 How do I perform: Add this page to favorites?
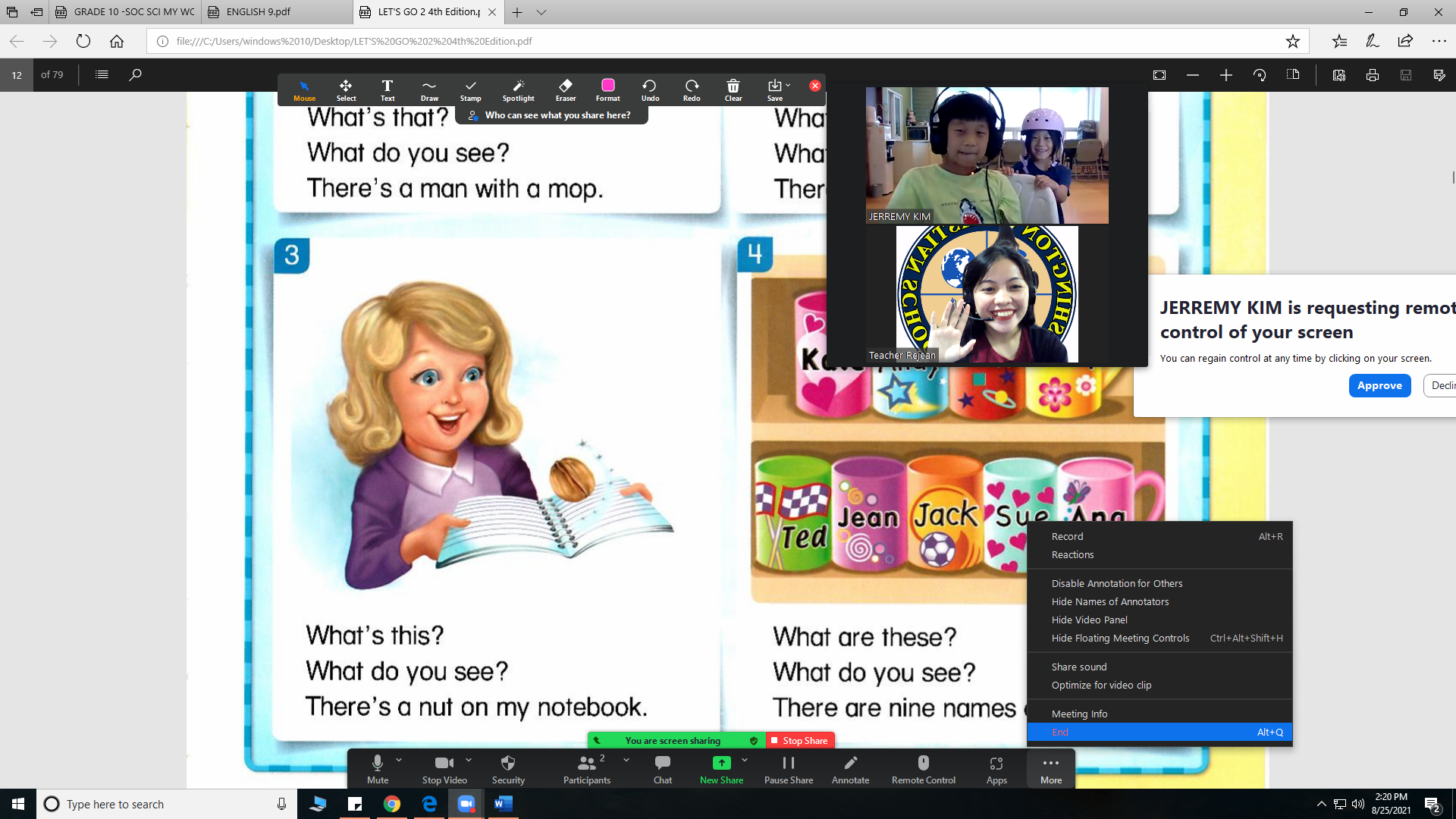point(1293,41)
